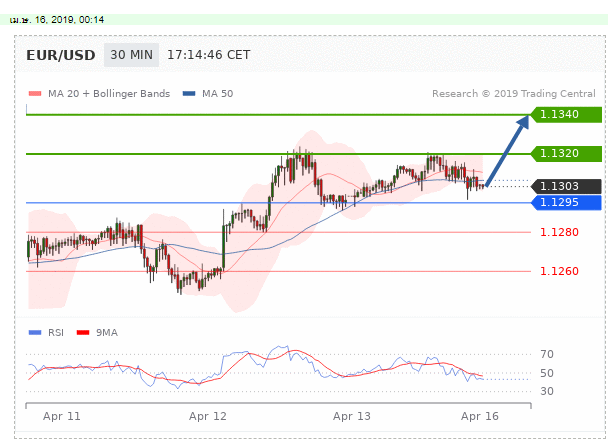The image size is (608, 444).
Task: Click Research © 2019 Trading Central credit
Action: pos(514,93)
